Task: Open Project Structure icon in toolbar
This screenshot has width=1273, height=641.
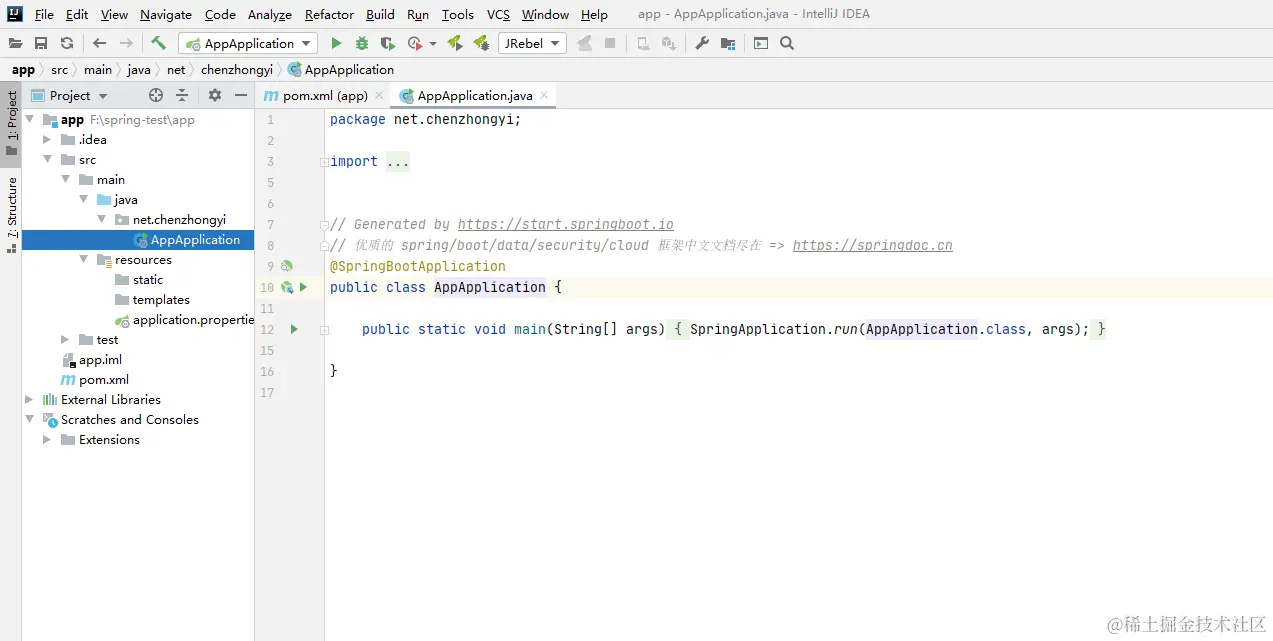Action: [x=728, y=43]
